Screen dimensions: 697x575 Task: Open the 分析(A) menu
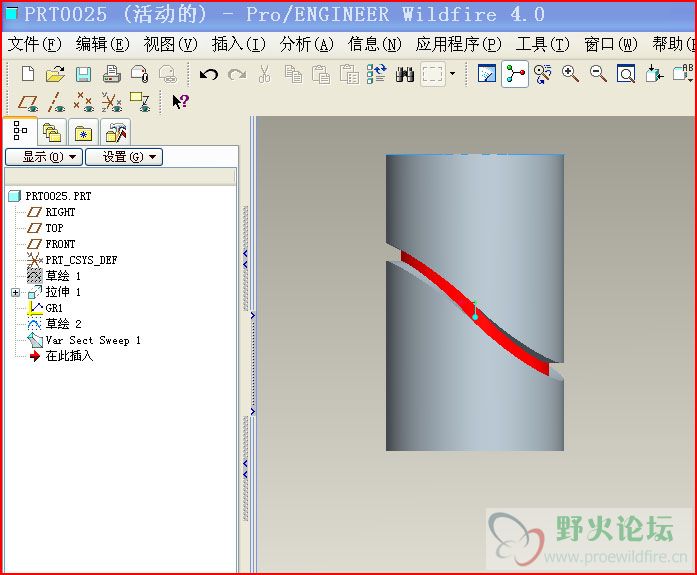coord(306,44)
